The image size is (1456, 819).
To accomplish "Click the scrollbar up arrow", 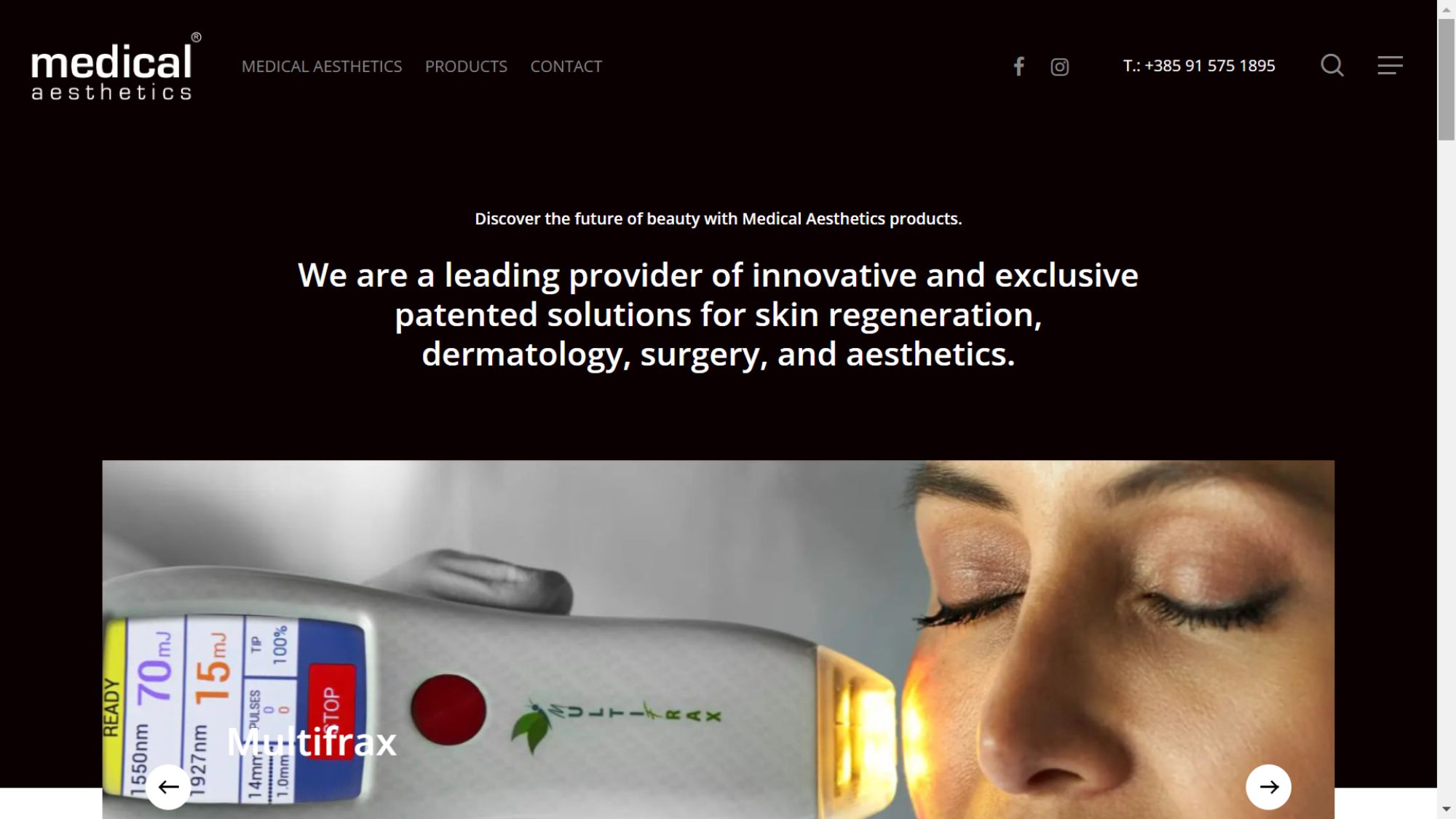I will tap(1447, 9).
